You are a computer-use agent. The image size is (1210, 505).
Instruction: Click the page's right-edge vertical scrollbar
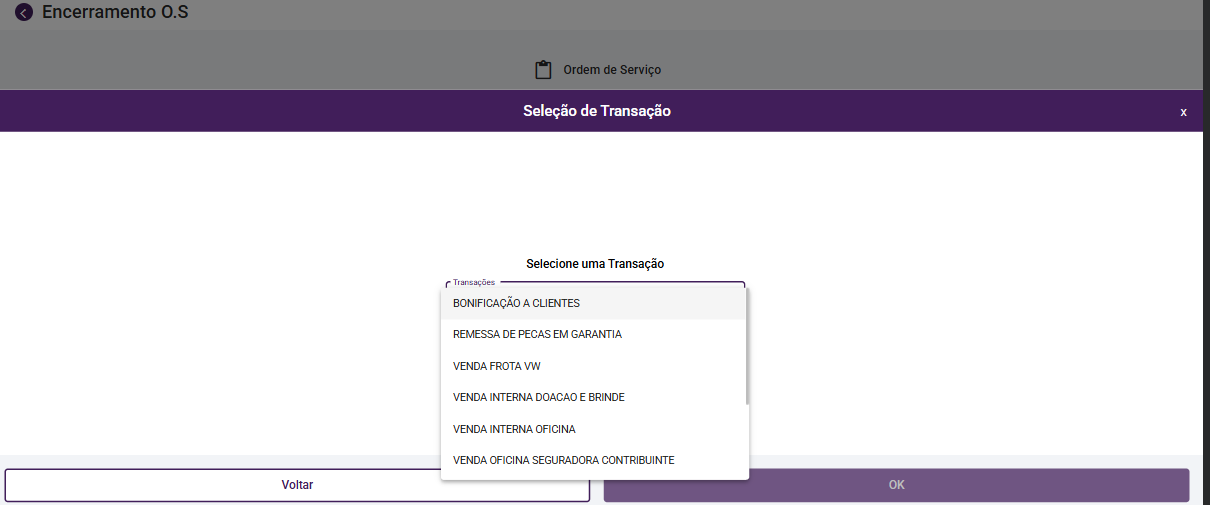(x=1205, y=250)
